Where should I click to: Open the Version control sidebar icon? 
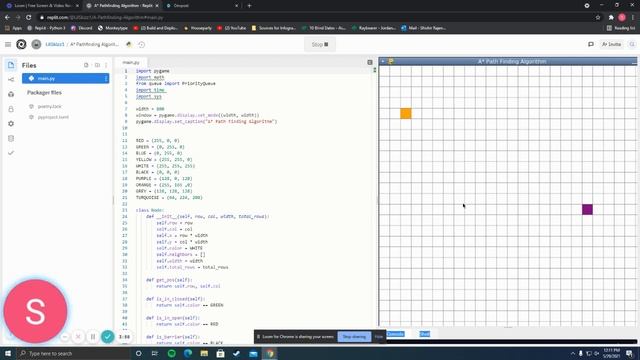coord(11,80)
